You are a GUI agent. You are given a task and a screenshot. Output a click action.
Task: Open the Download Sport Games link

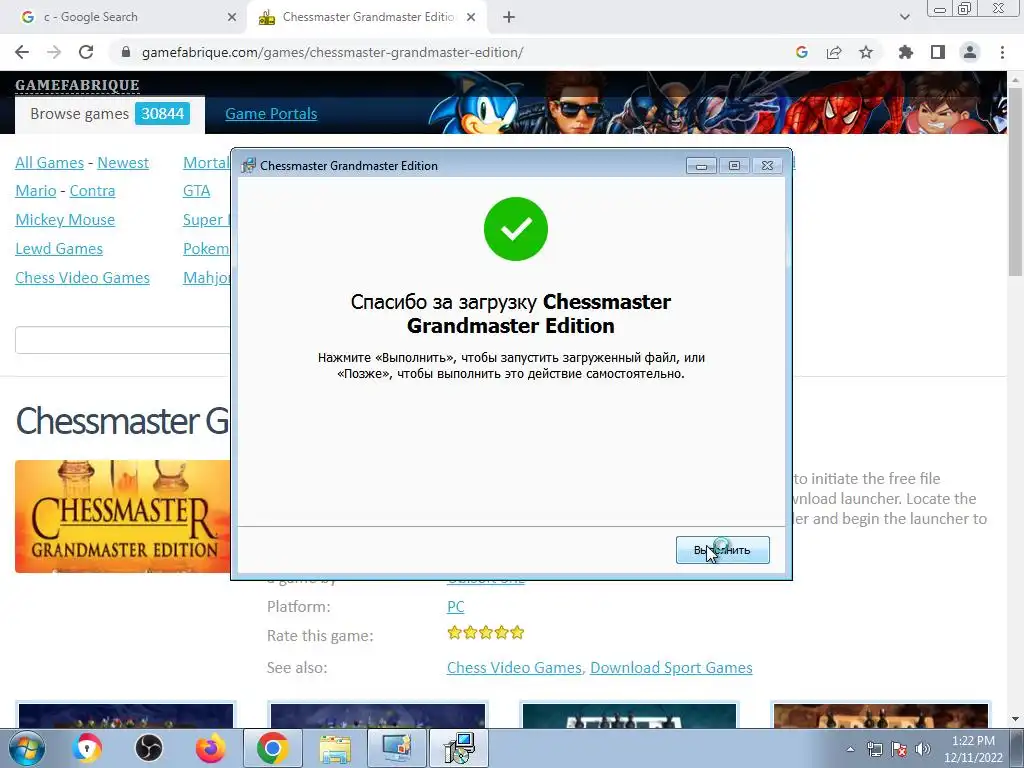[671, 667]
